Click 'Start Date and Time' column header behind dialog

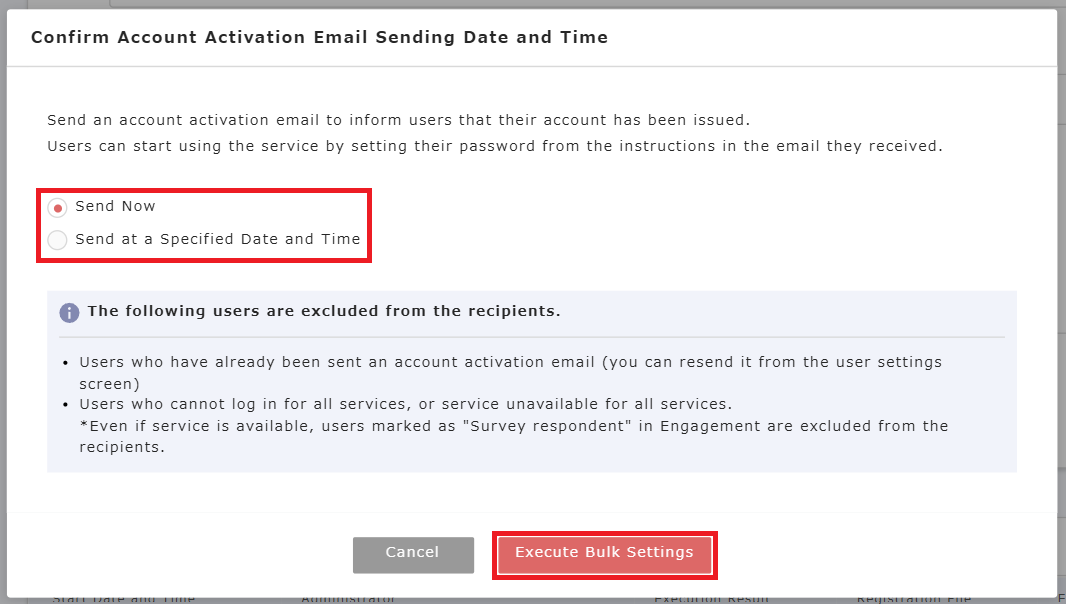(123, 599)
